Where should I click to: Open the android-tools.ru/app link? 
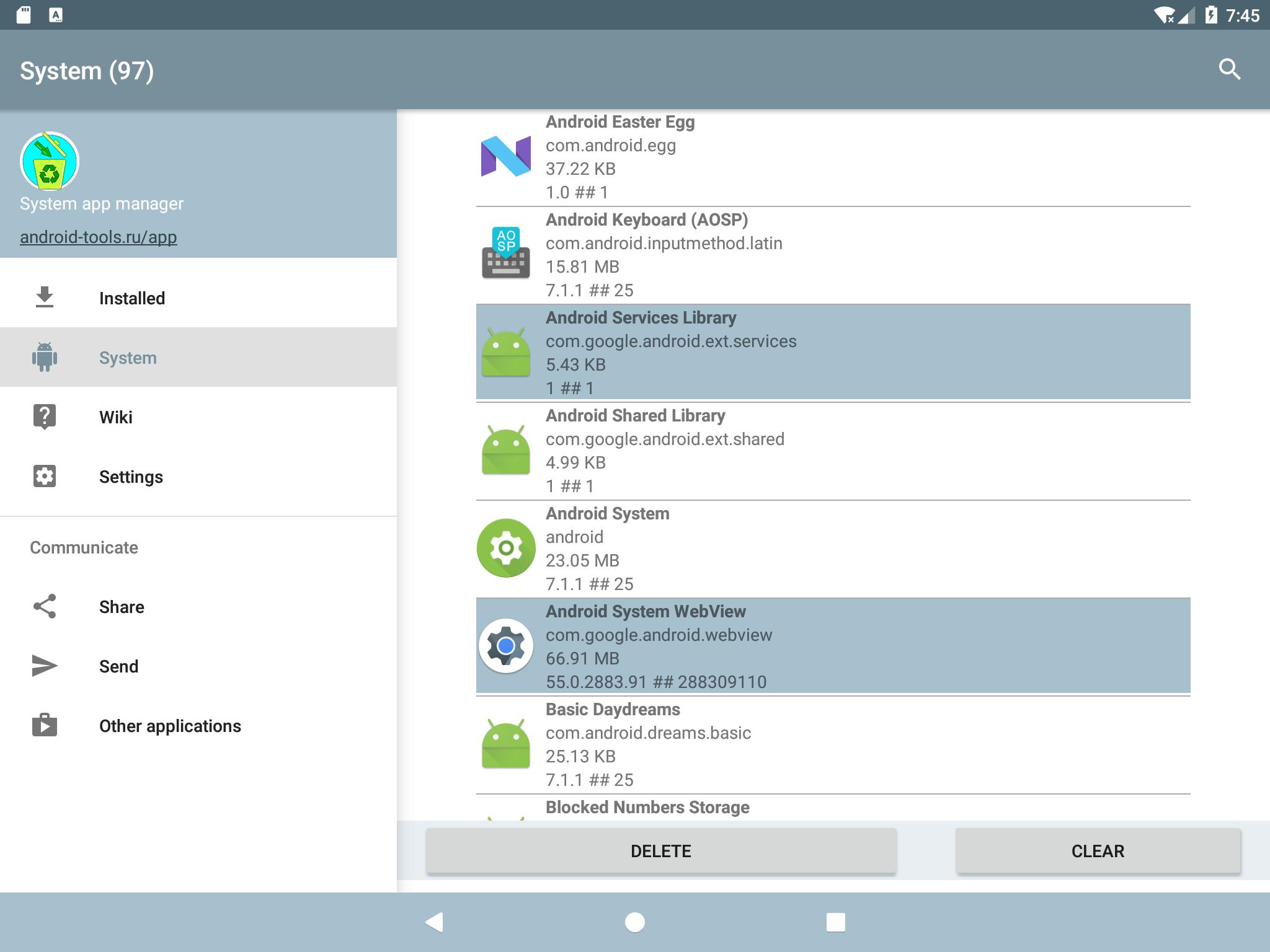coord(99,237)
